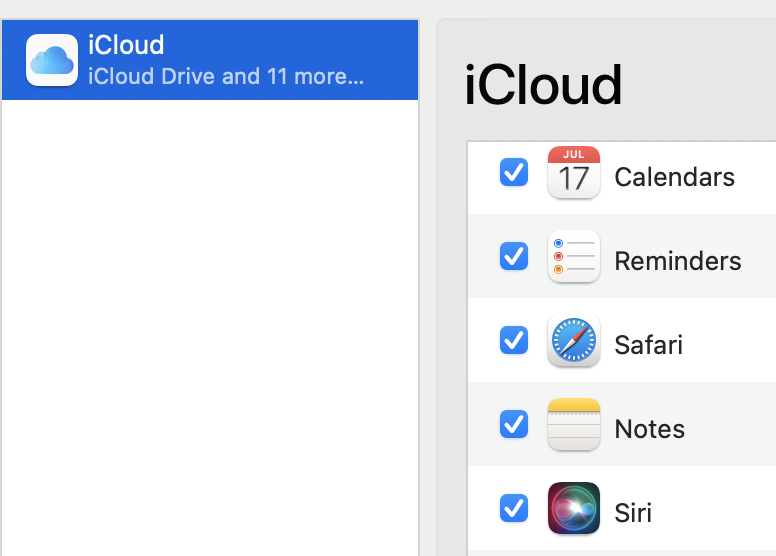The width and height of the screenshot is (776, 556).
Task: Click the Reminders app icon
Action: (574, 256)
